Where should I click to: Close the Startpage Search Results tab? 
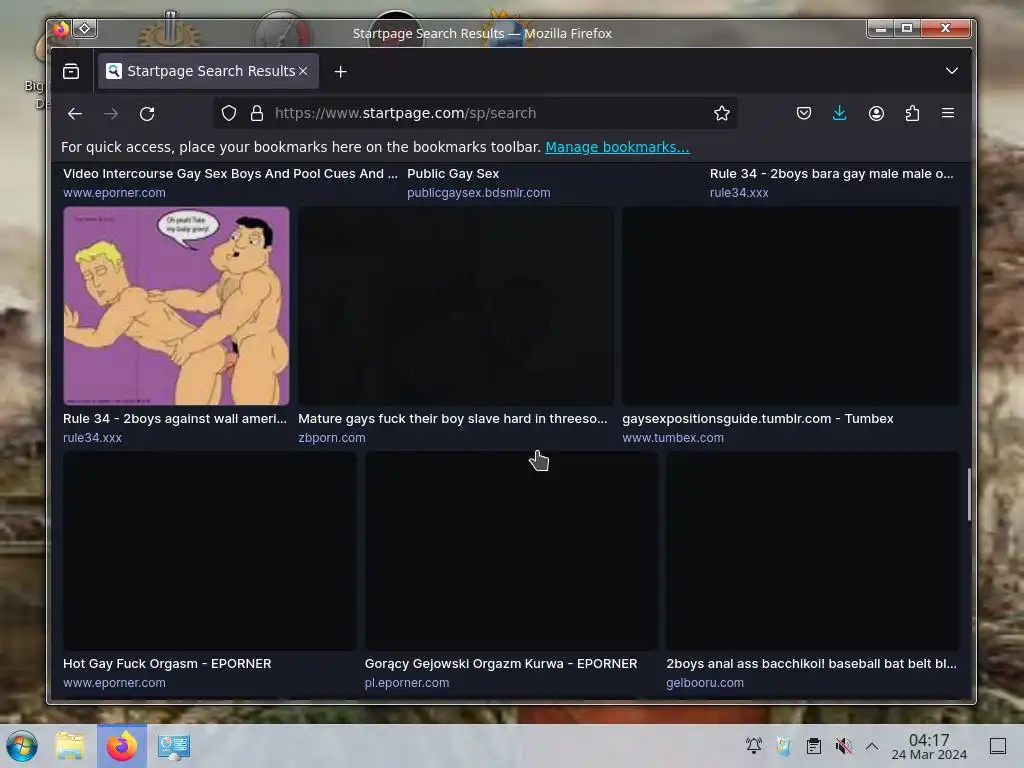tap(303, 71)
